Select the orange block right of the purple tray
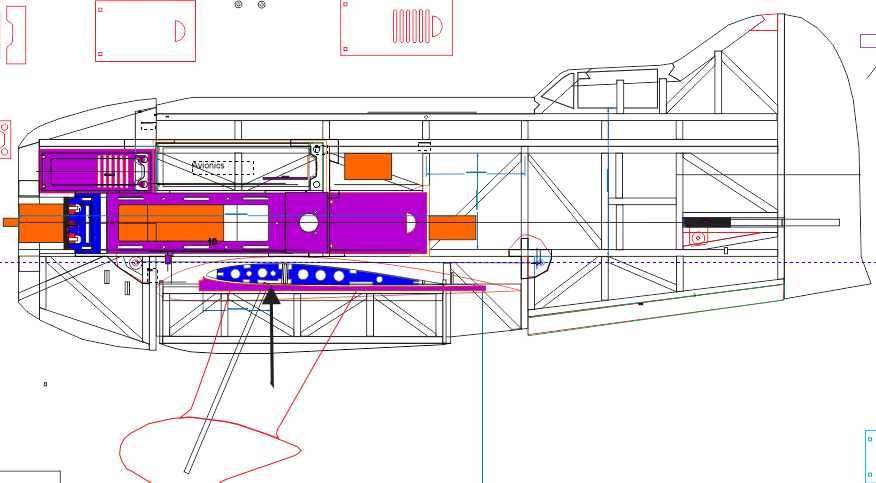The height and width of the screenshot is (483, 876). (x=453, y=227)
